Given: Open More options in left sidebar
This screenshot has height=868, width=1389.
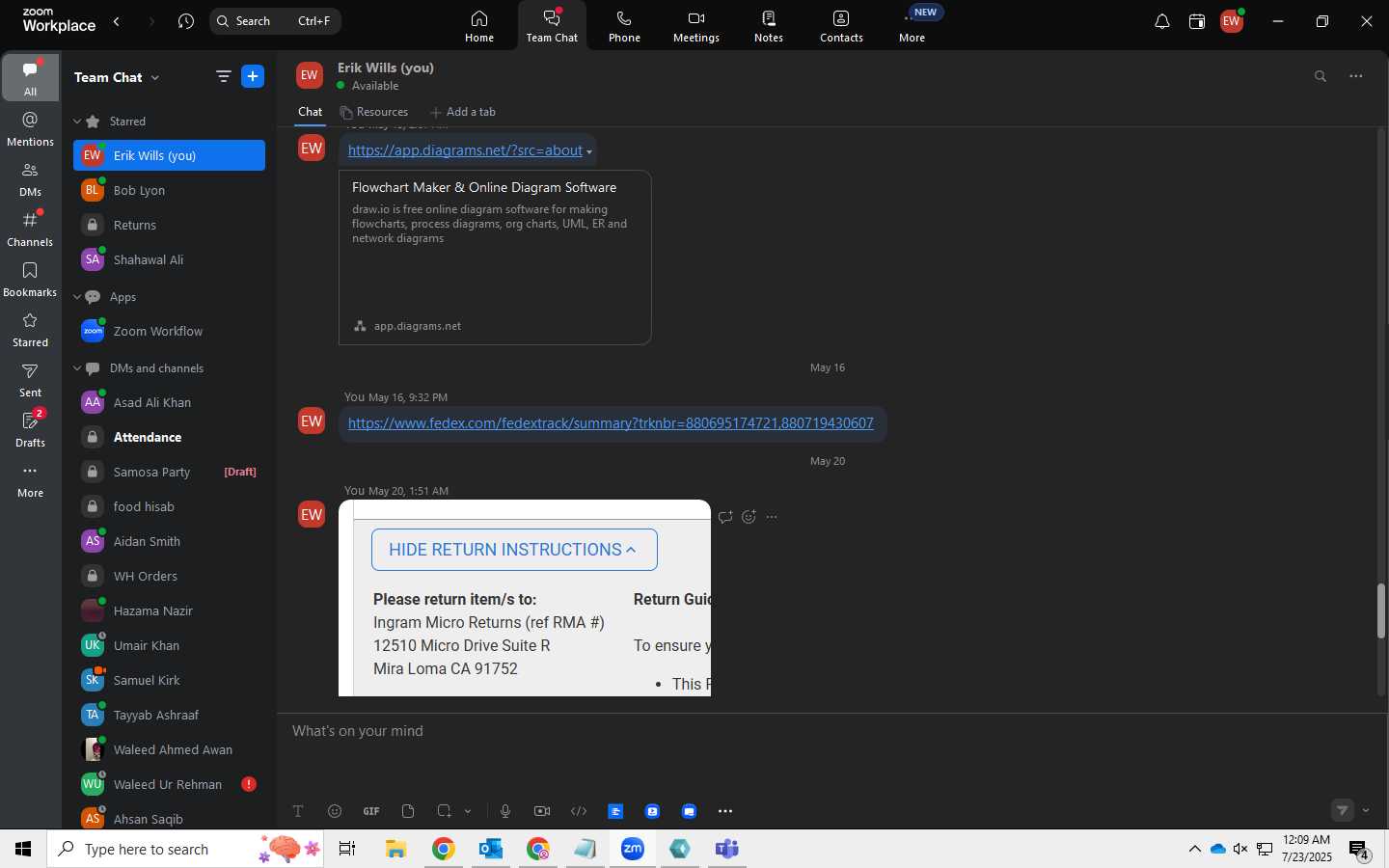Looking at the screenshot, I should tap(30, 480).
